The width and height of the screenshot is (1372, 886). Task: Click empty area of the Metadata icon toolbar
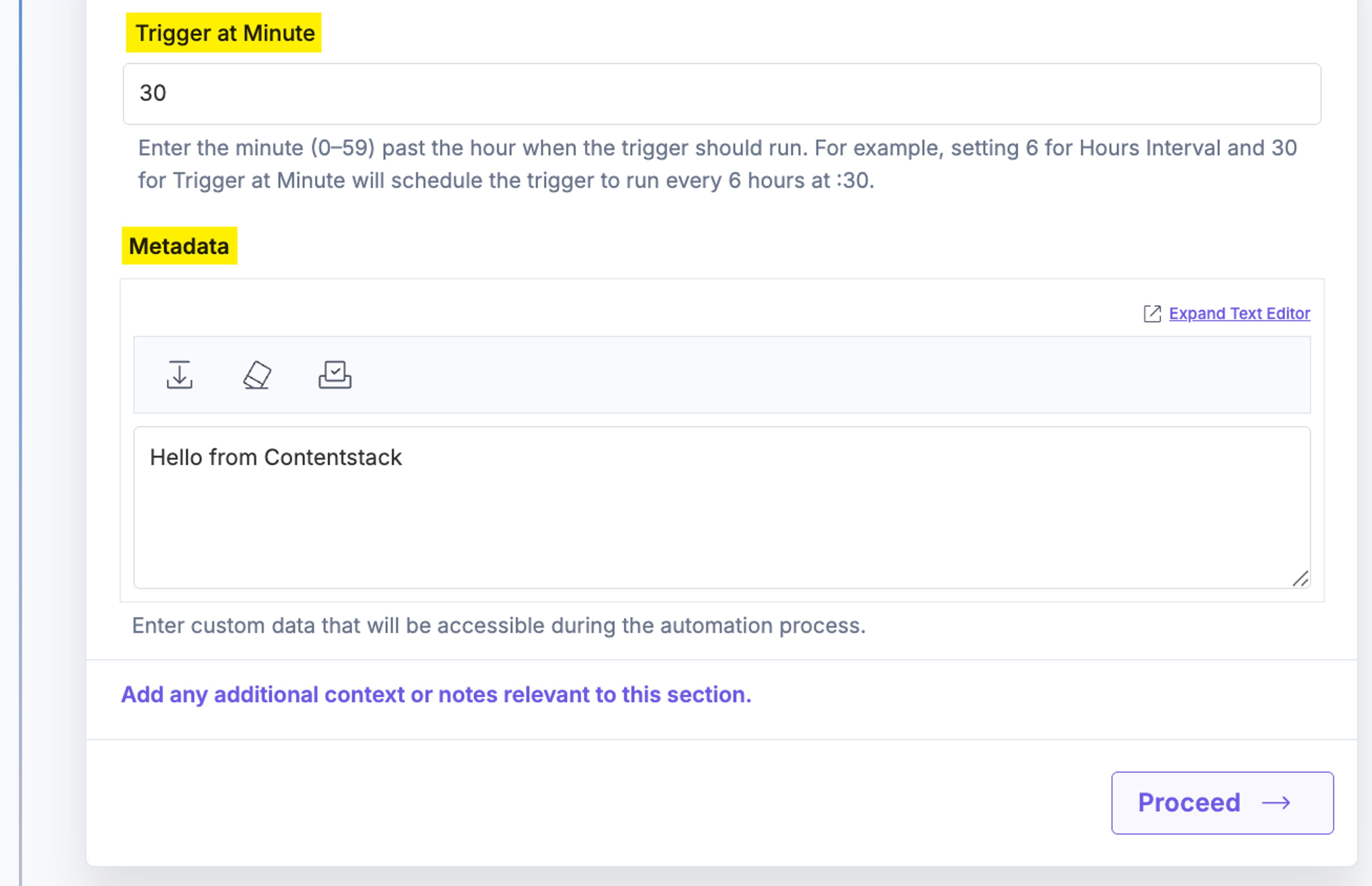coord(806,375)
